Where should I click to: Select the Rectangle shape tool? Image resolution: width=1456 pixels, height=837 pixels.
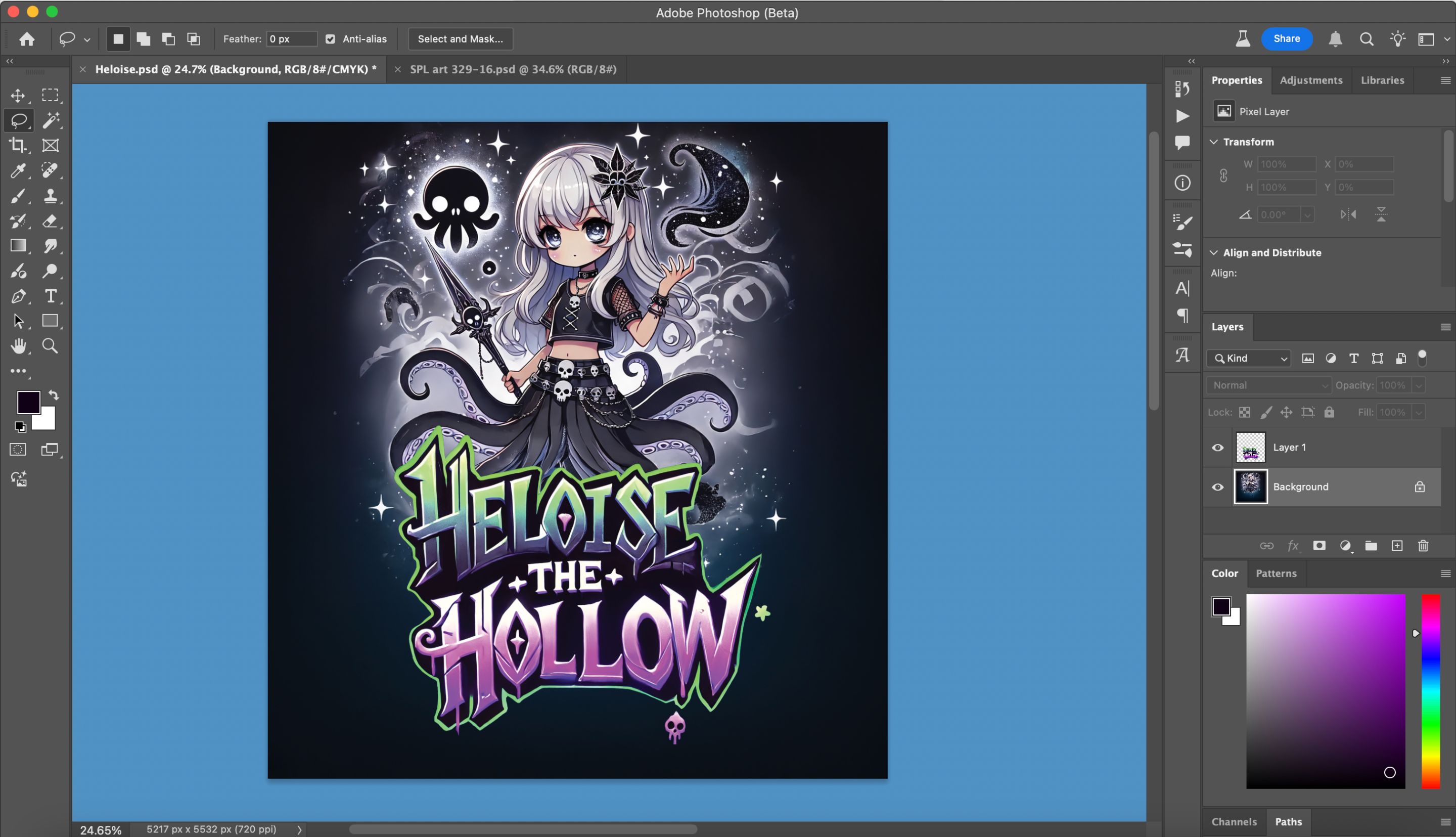(50, 321)
